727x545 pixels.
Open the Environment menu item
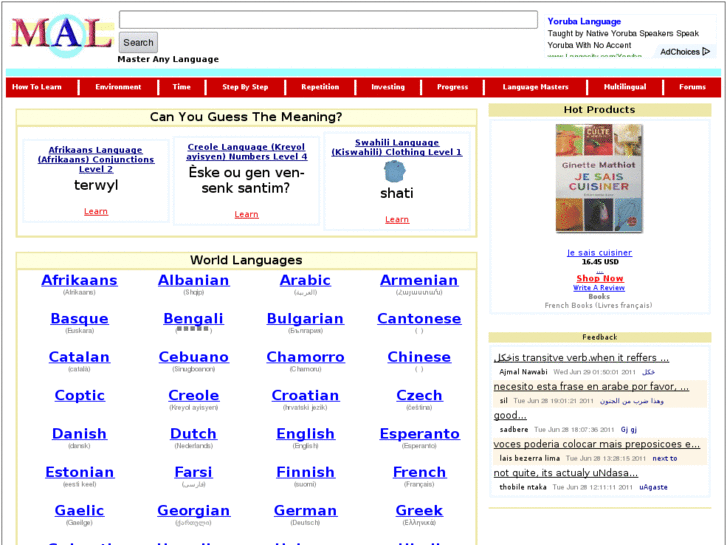118,87
